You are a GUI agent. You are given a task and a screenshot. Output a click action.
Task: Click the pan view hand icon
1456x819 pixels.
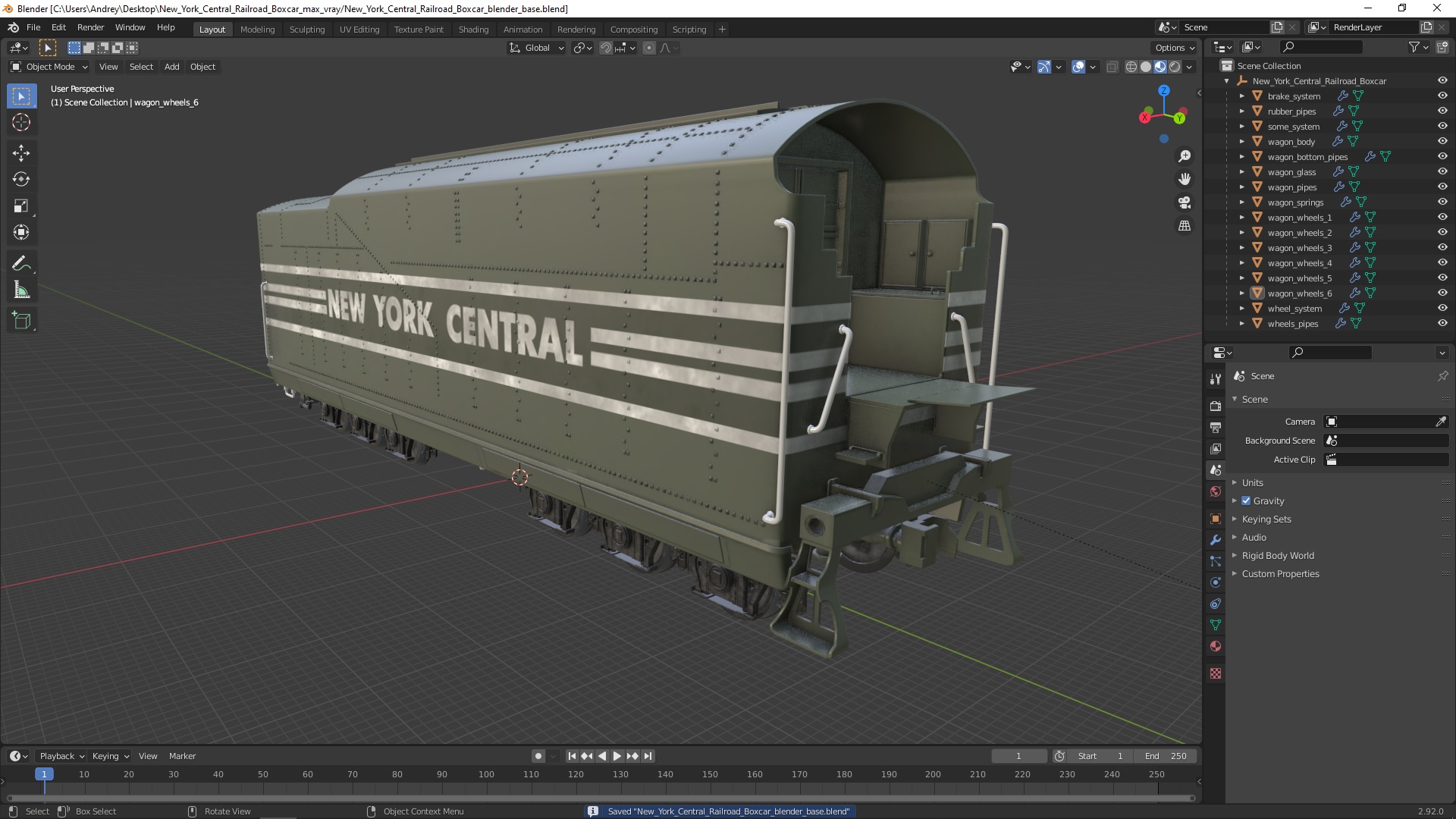click(x=1184, y=179)
